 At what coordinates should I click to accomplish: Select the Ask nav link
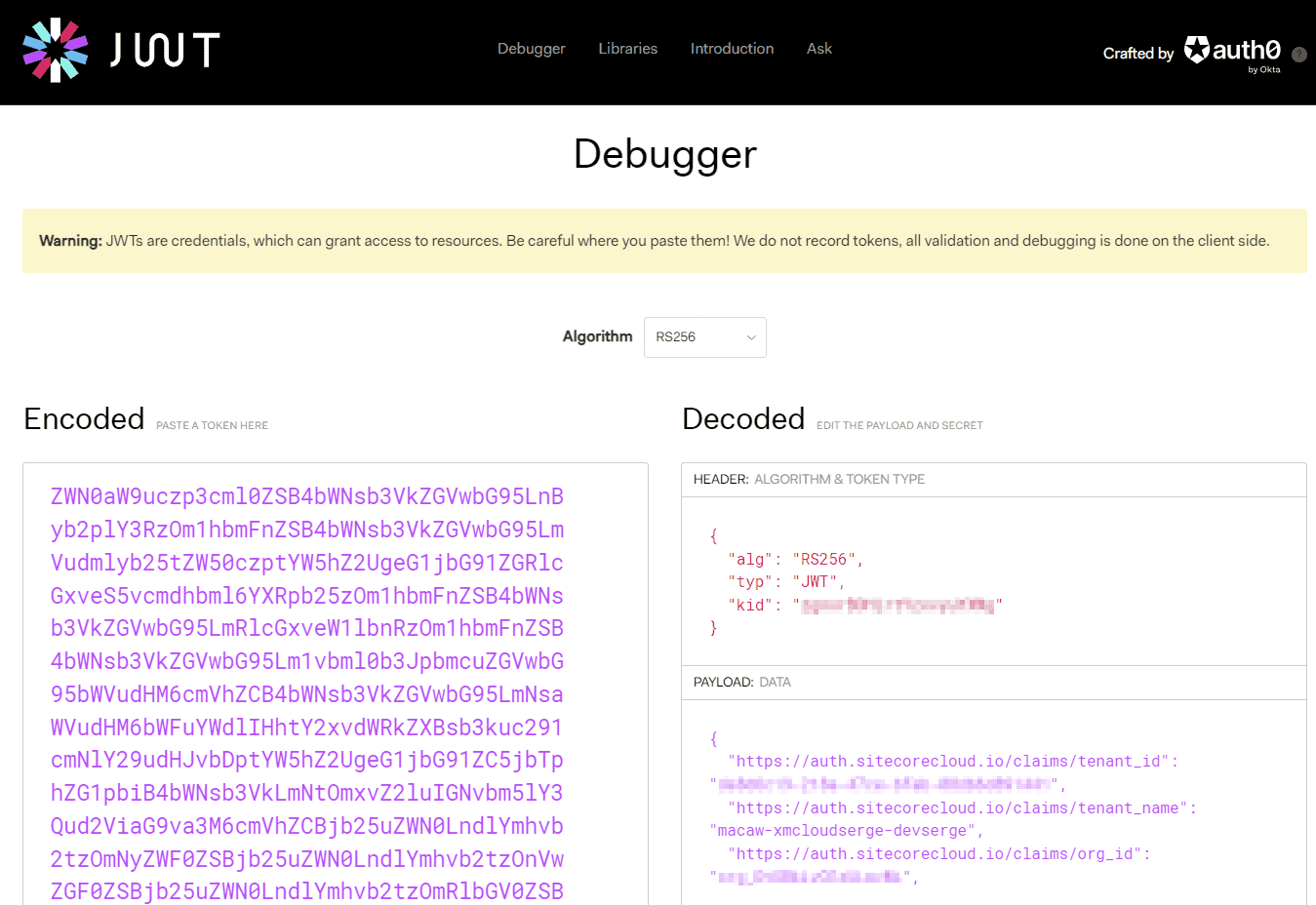[818, 49]
